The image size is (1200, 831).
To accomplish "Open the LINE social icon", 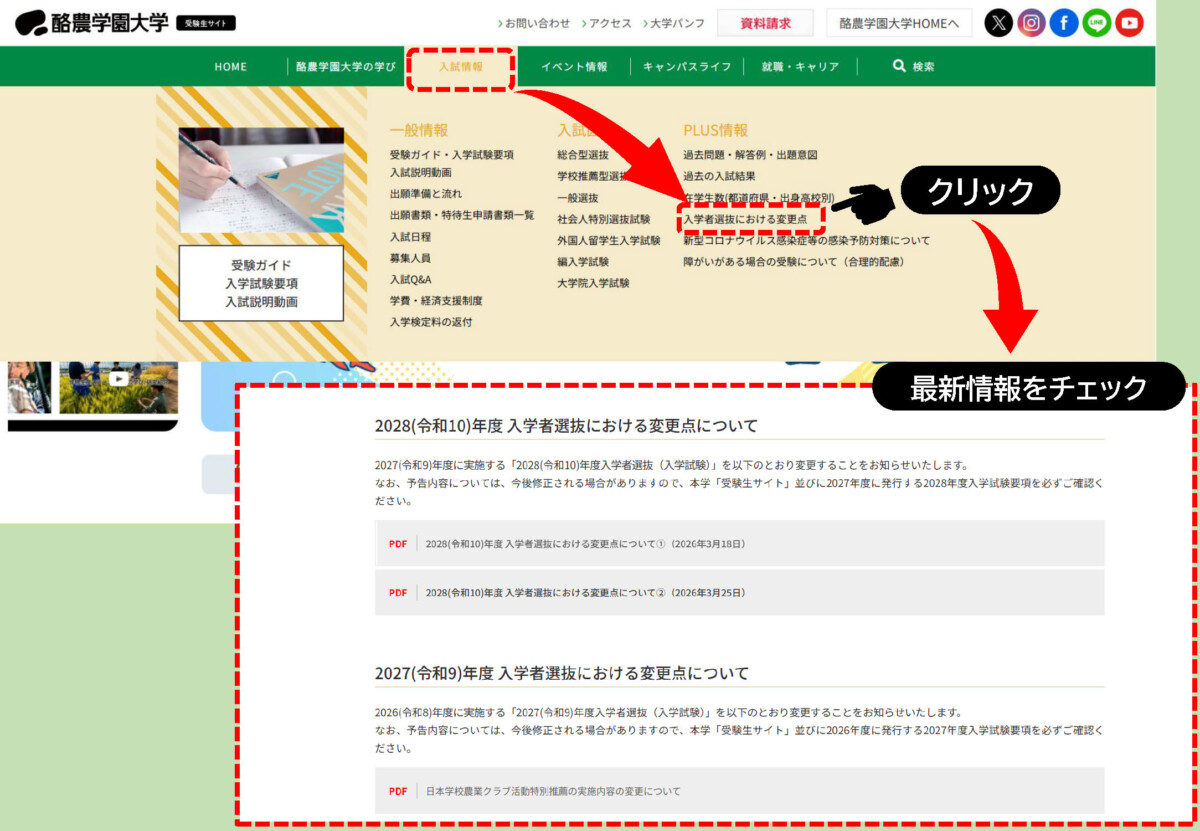I will 1097,22.
